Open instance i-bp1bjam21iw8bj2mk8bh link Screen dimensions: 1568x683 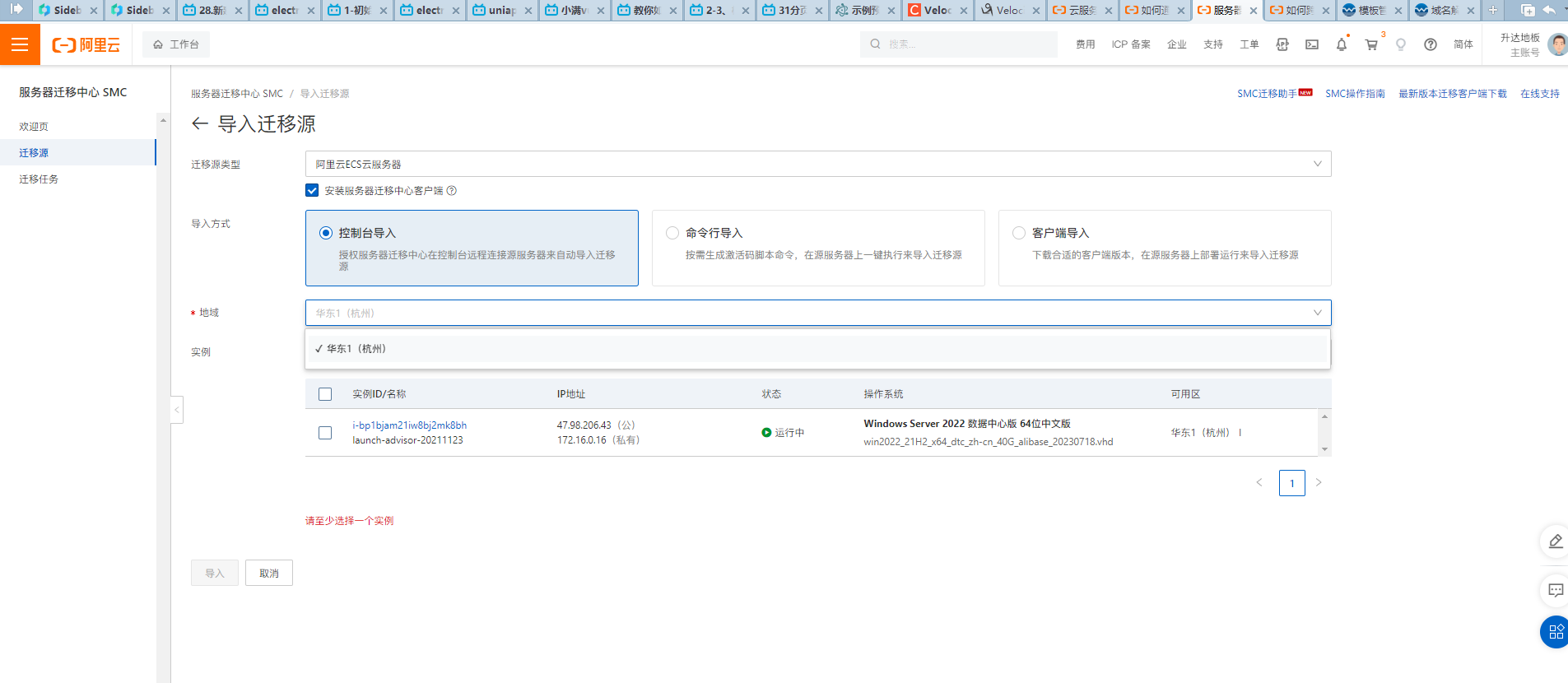point(410,425)
